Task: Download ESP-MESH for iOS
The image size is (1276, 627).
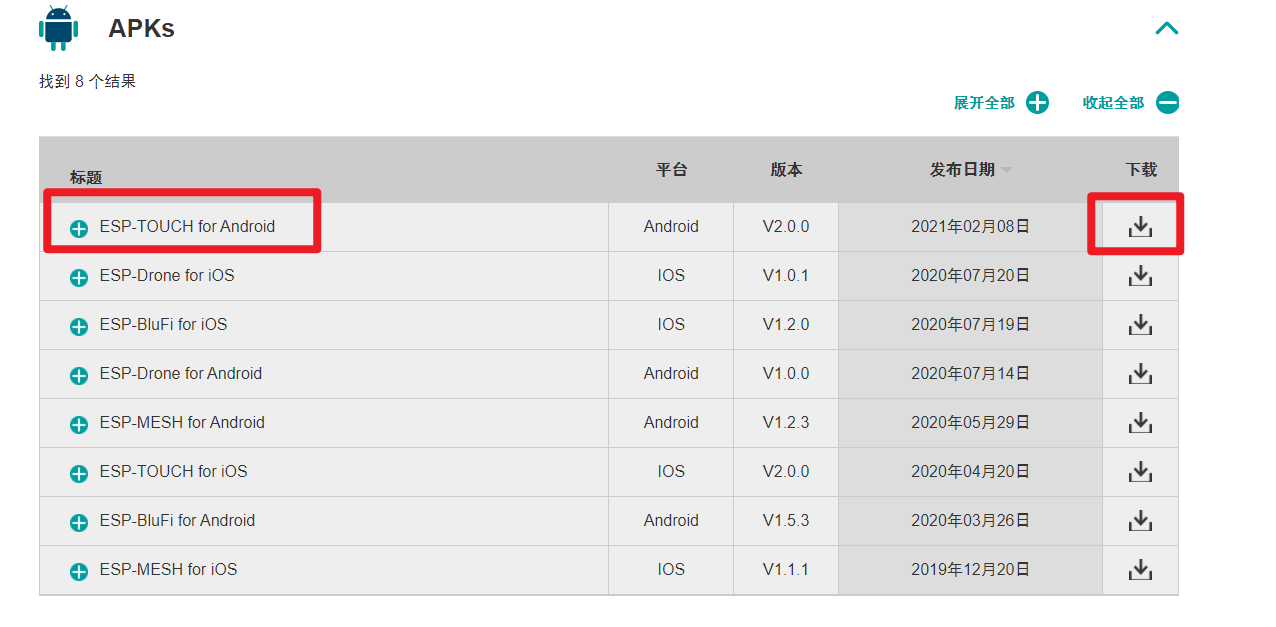Action: (1140, 569)
